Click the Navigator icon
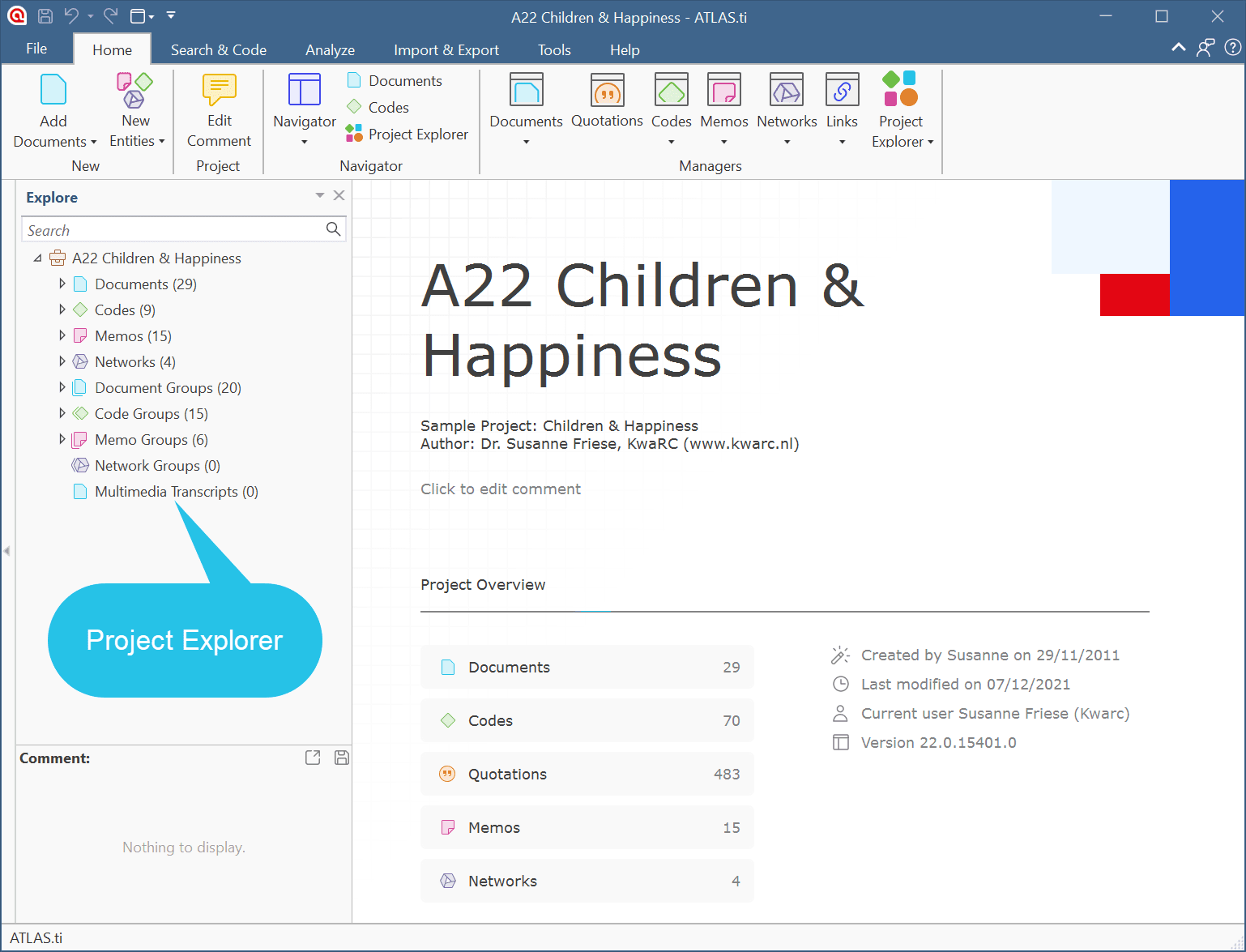The height and width of the screenshot is (952, 1246). [305, 89]
